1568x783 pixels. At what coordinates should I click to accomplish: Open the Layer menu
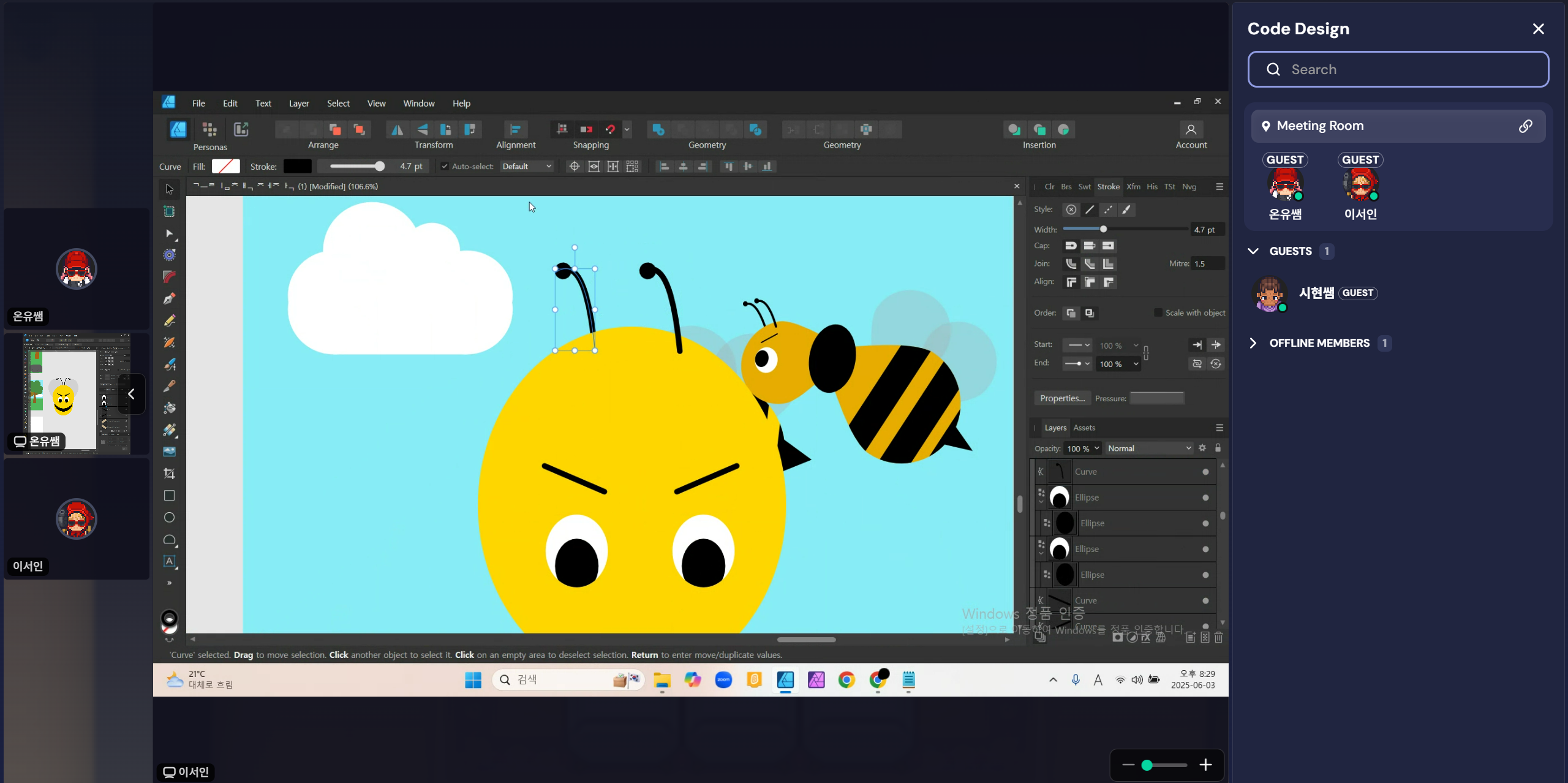pos(299,104)
